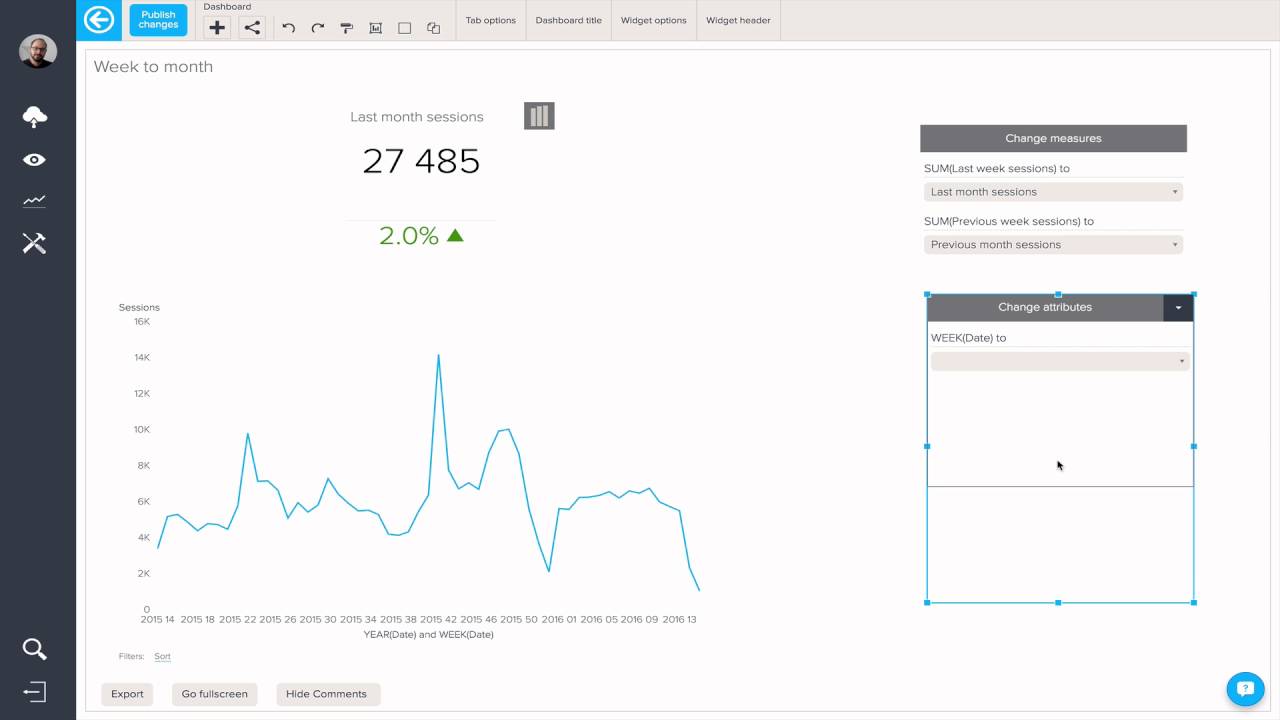Publish the dashboard changes
This screenshot has width=1280, height=720.
pos(158,20)
